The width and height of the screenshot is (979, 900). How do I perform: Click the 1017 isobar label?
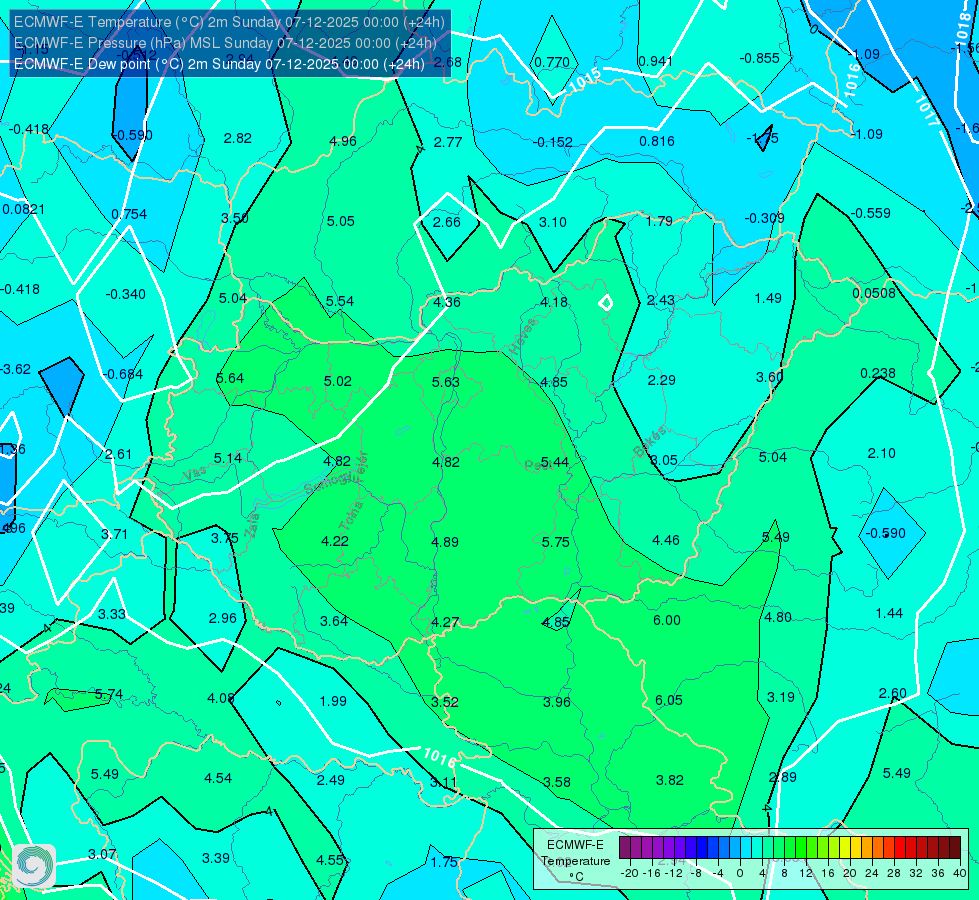pyautogui.click(x=927, y=111)
